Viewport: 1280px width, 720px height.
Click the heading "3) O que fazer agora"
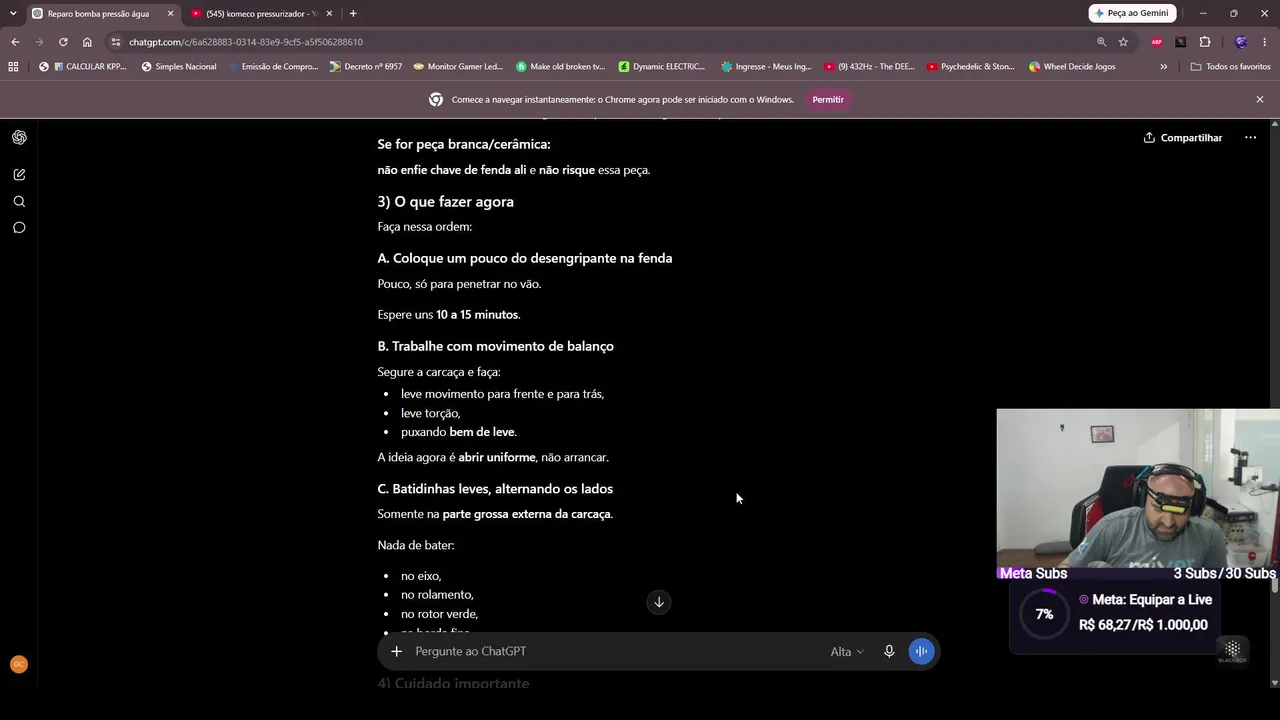(x=445, y=202)
